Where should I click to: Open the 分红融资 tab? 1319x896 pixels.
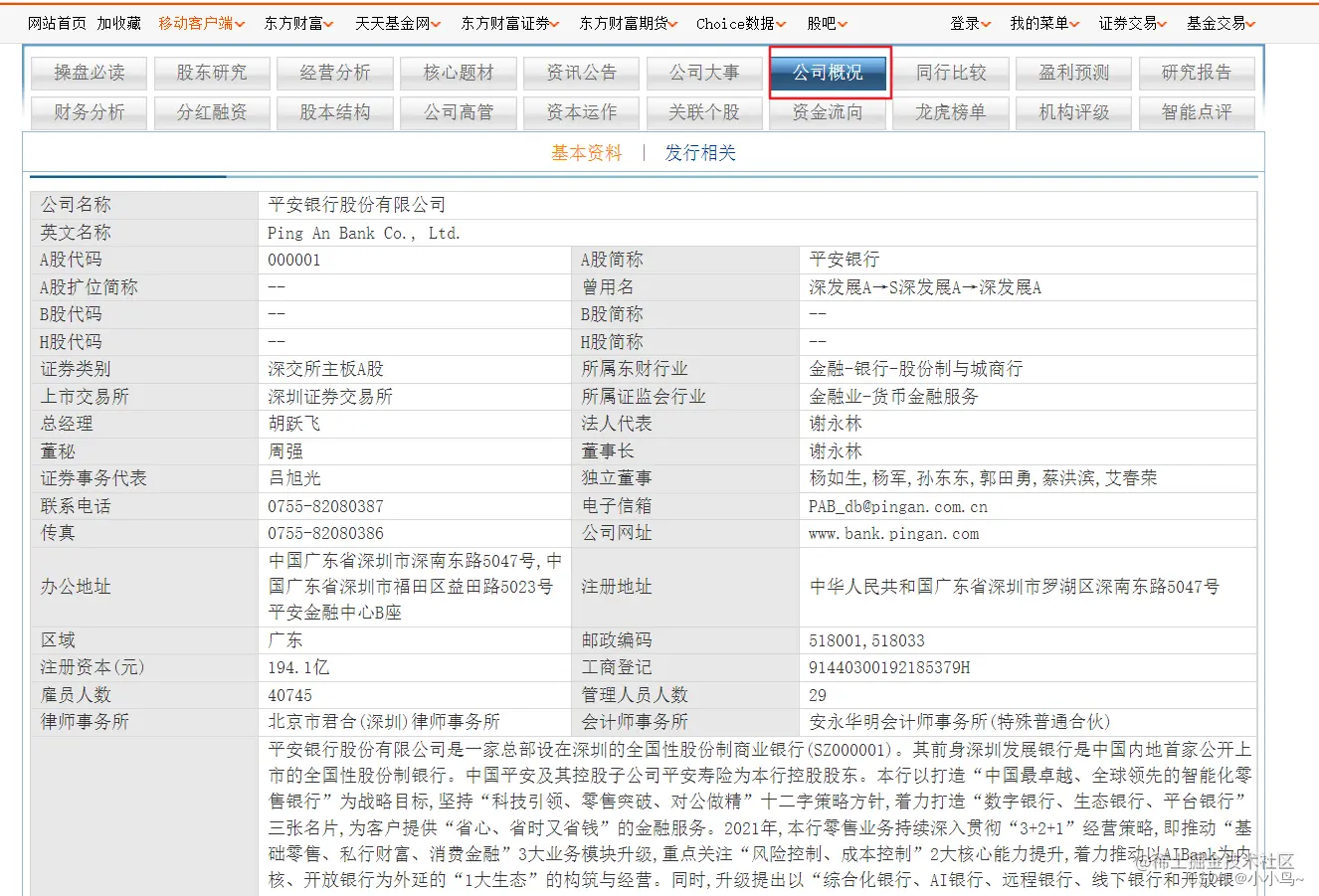click(x=212, y=112)
